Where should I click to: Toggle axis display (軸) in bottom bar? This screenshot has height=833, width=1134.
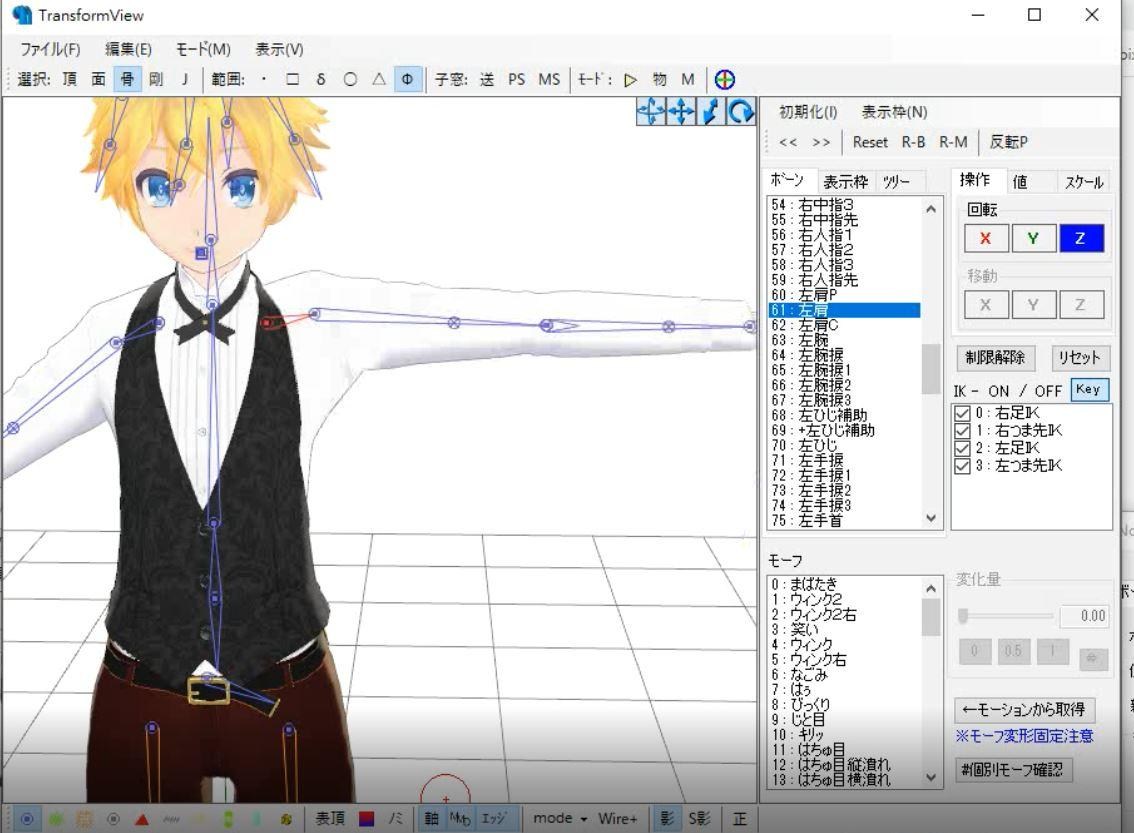click(x=434, y=817)
